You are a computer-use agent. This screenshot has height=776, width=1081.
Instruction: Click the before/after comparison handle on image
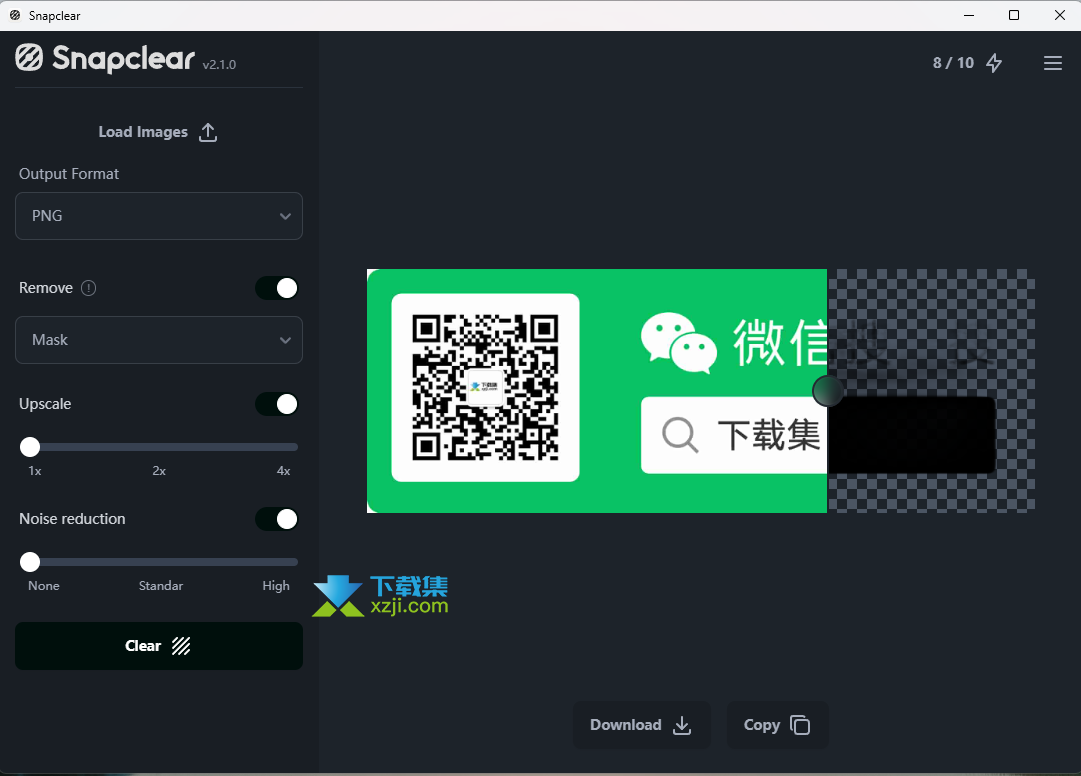827,391
